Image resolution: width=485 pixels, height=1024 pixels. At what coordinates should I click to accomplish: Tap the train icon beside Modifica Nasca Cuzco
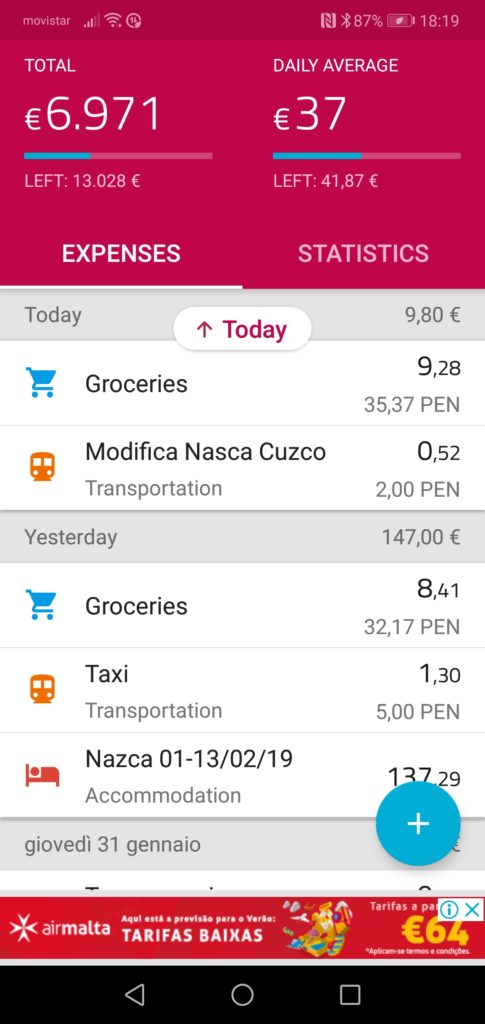42,467
